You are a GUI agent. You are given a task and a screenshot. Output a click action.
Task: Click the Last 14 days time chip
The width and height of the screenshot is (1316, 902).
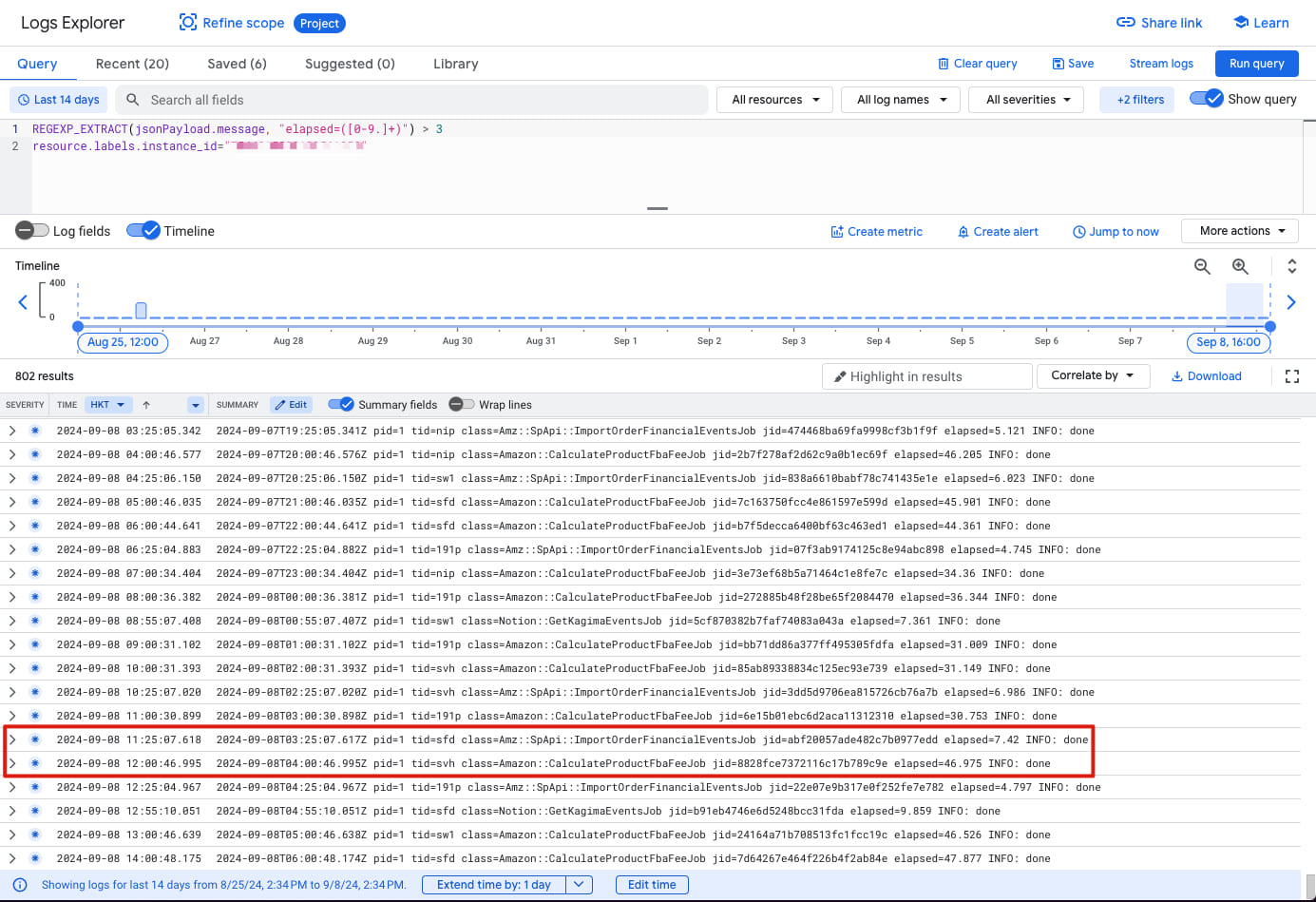[59, 100]
